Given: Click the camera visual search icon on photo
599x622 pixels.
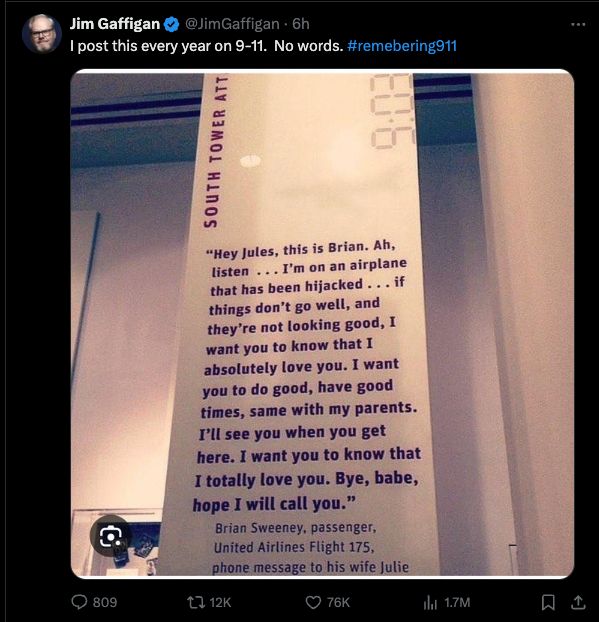Looking at the screenshot, I should pyautogui.click(x=111, y=536).
